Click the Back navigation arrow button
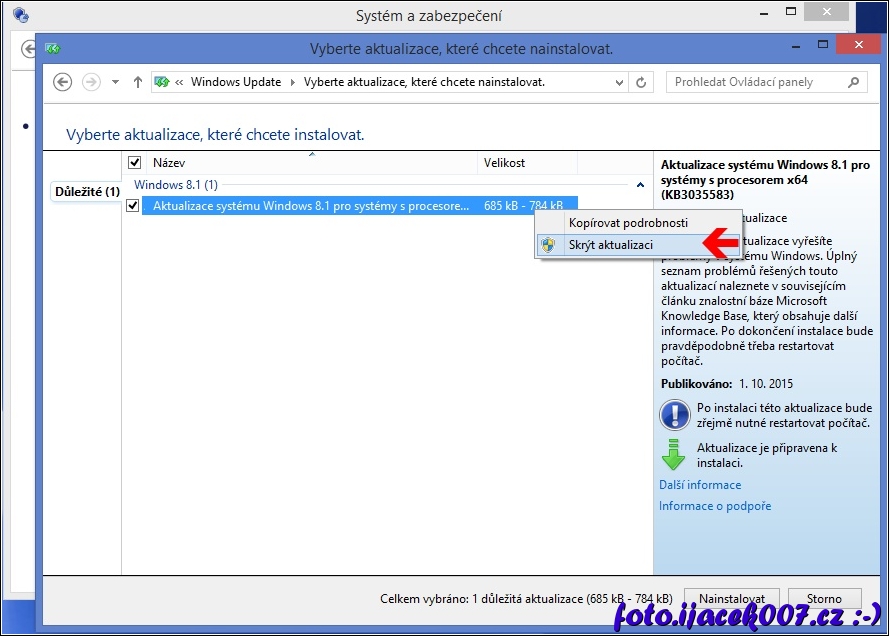Viewport: 889px width, 636px height. pyautogui.click(x=63, y=82)
